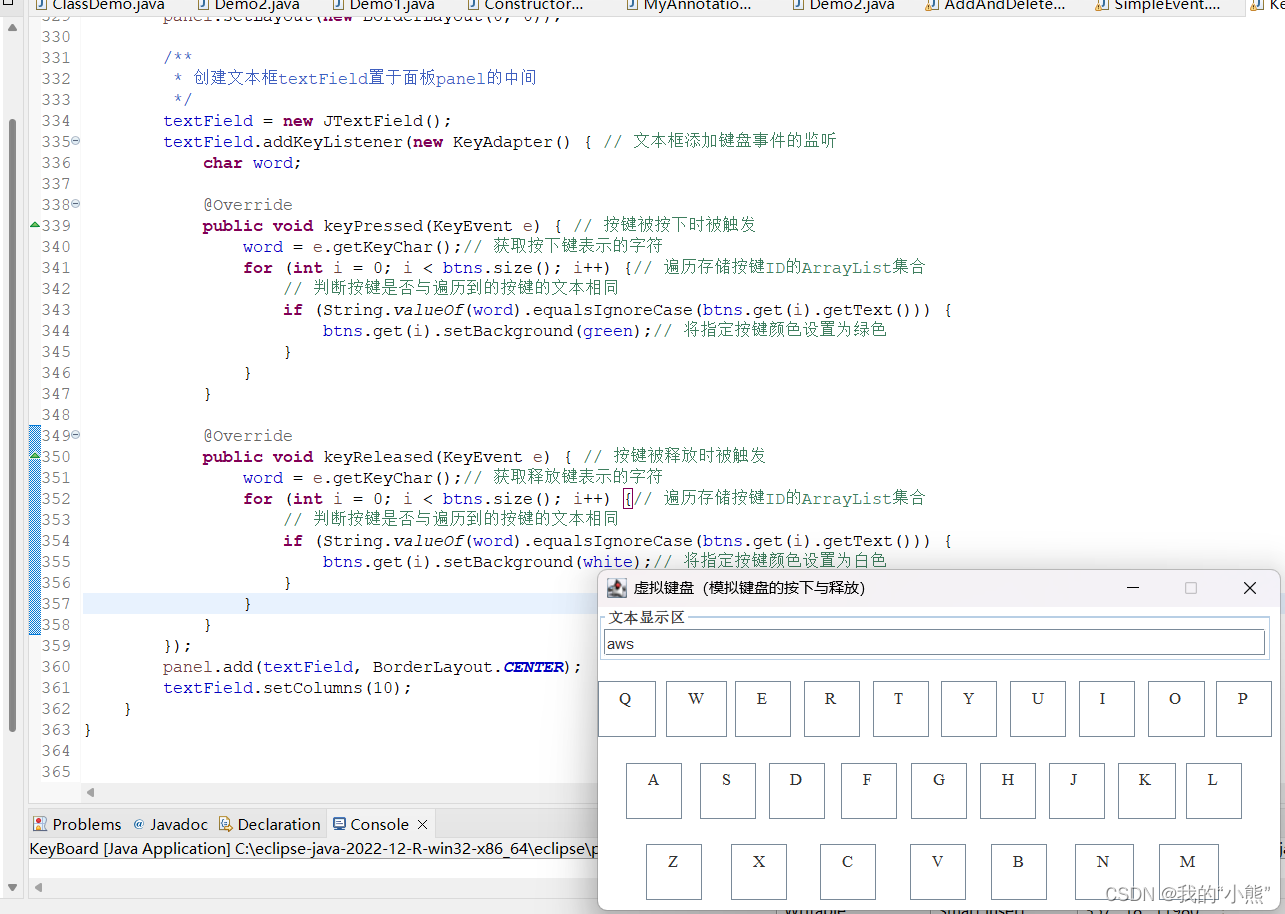
Task: Click the D key button
Action: (x=796, y=791)
